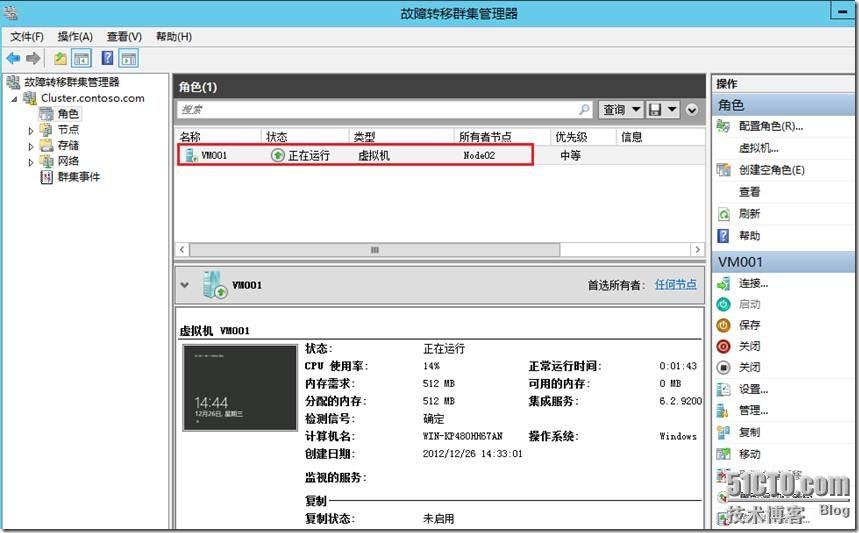Open the Help (帮助) menu
Screen dimensions: 859x533
(174, 37)
